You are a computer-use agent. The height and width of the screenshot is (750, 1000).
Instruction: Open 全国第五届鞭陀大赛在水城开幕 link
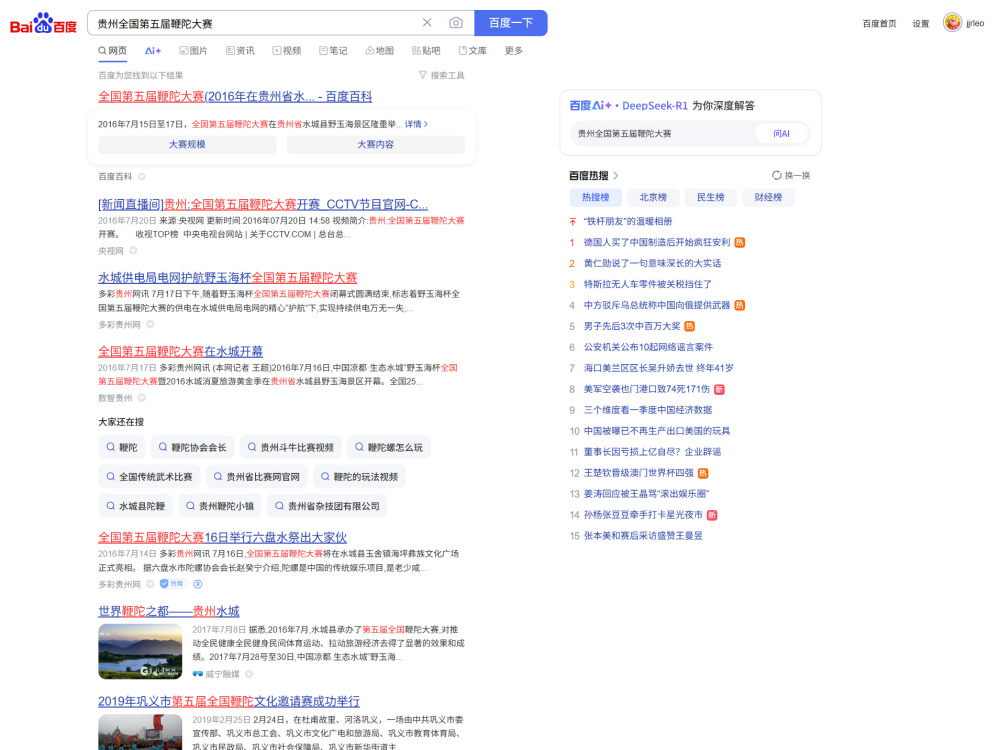click(180, 351)
